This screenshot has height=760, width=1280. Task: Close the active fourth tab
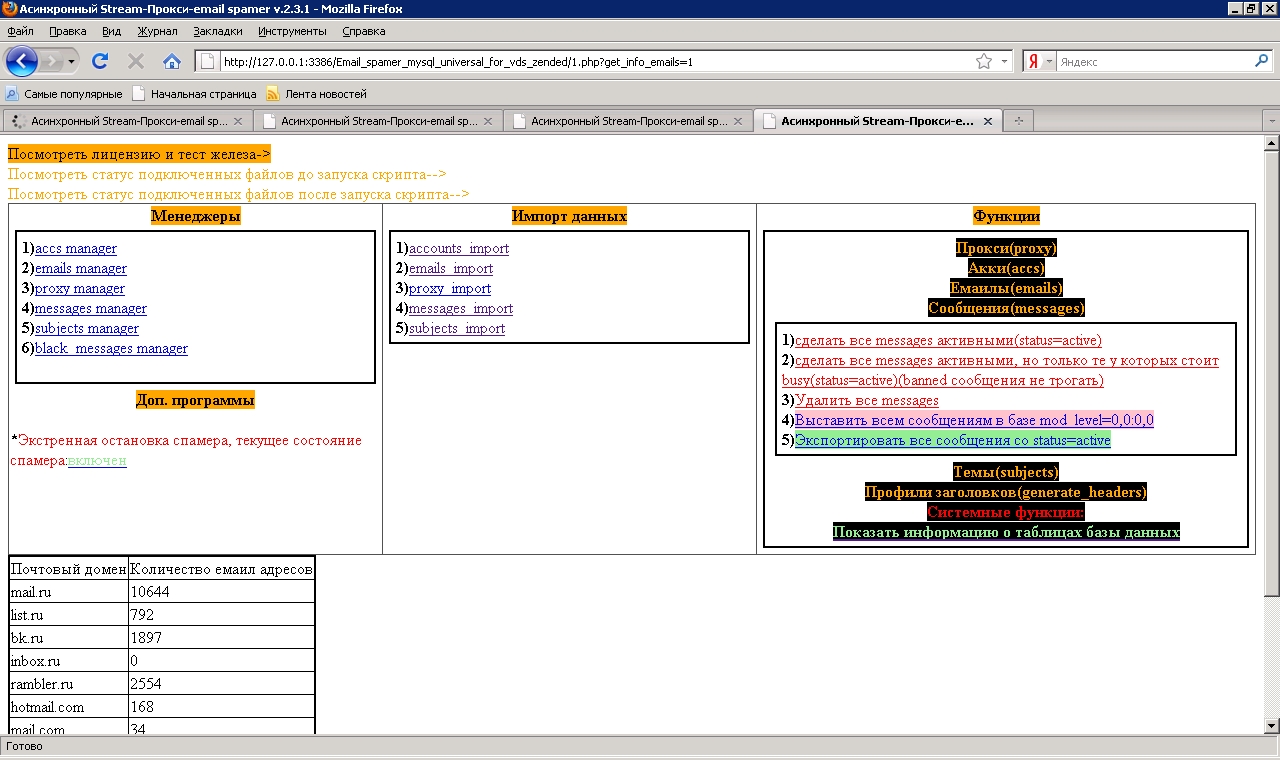pos(987,121)
